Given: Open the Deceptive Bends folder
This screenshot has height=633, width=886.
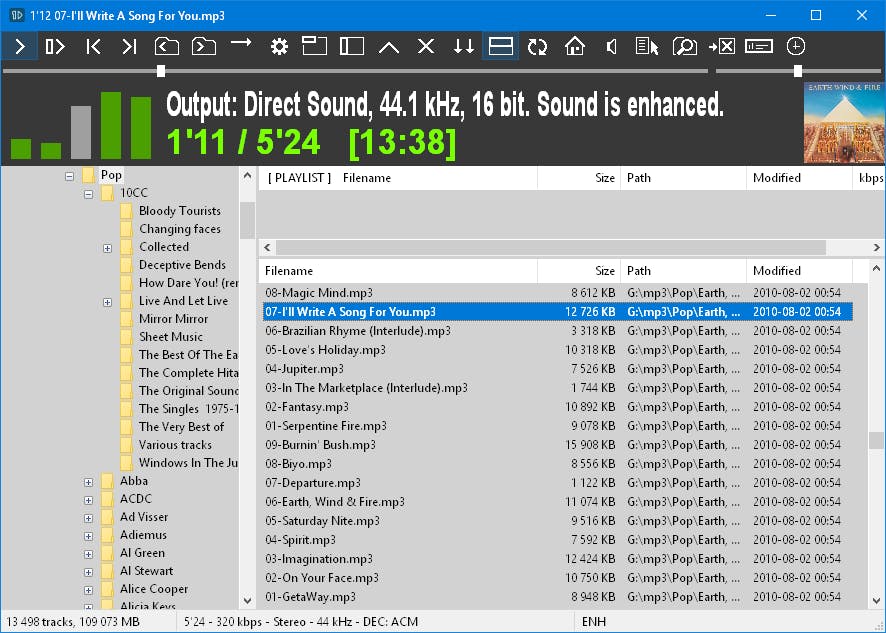Looking at the screenshot, I should tap(181, 265).
